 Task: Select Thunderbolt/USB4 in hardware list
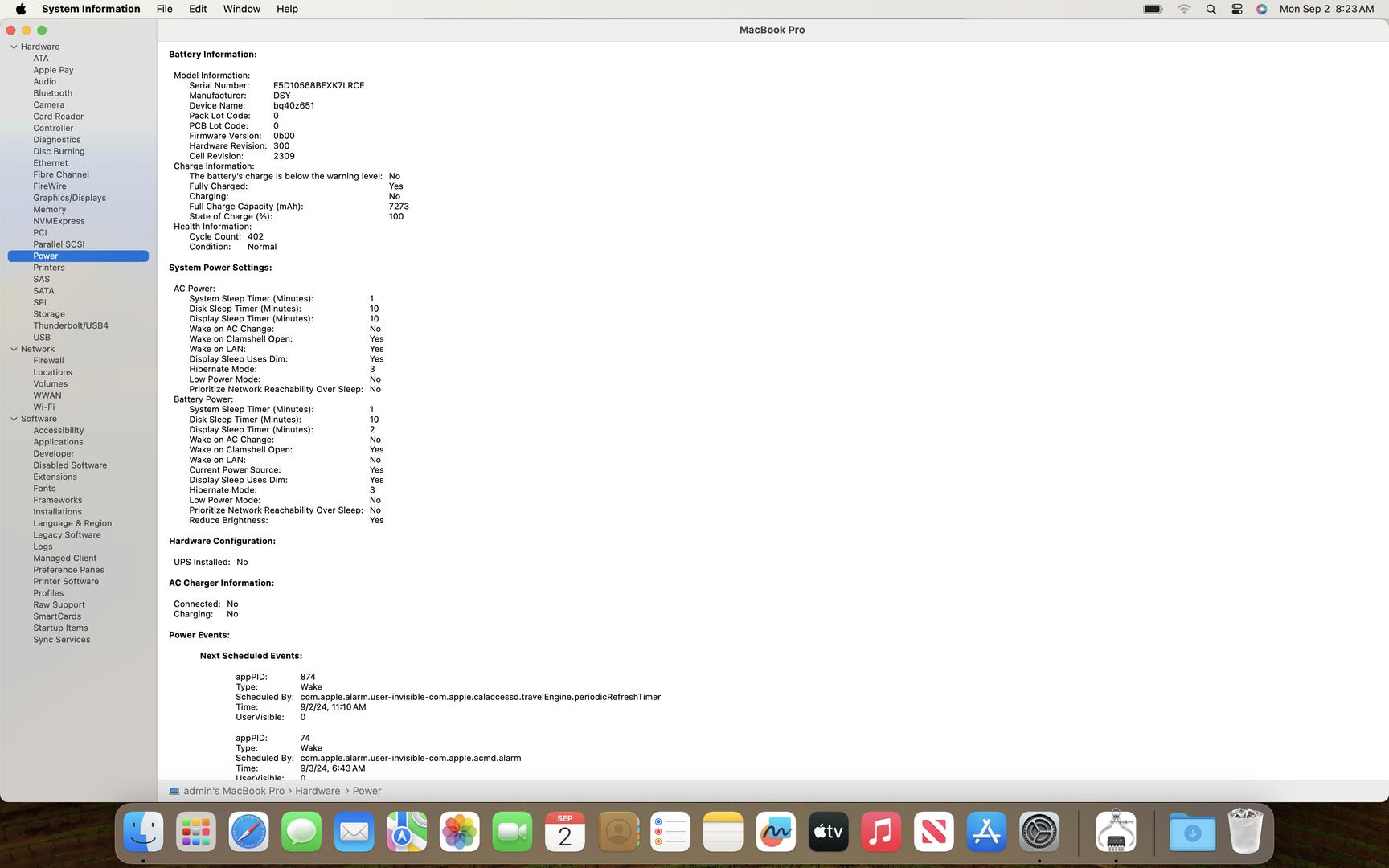tap(71, 325)
